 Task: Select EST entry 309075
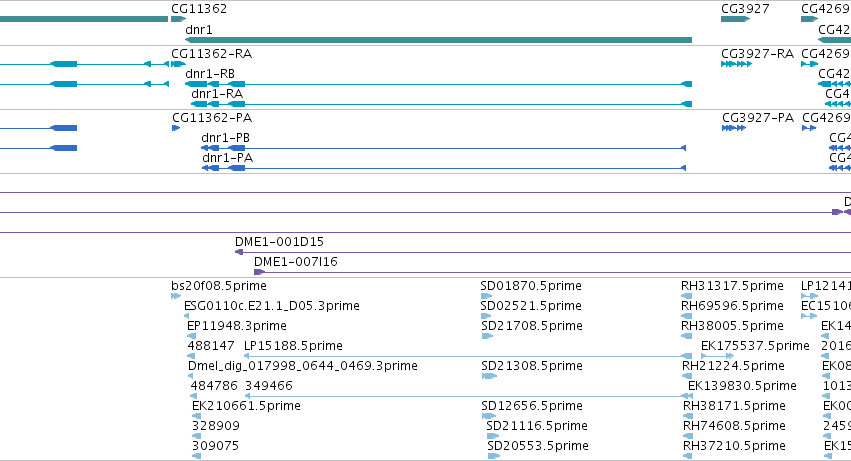[216, 446]
